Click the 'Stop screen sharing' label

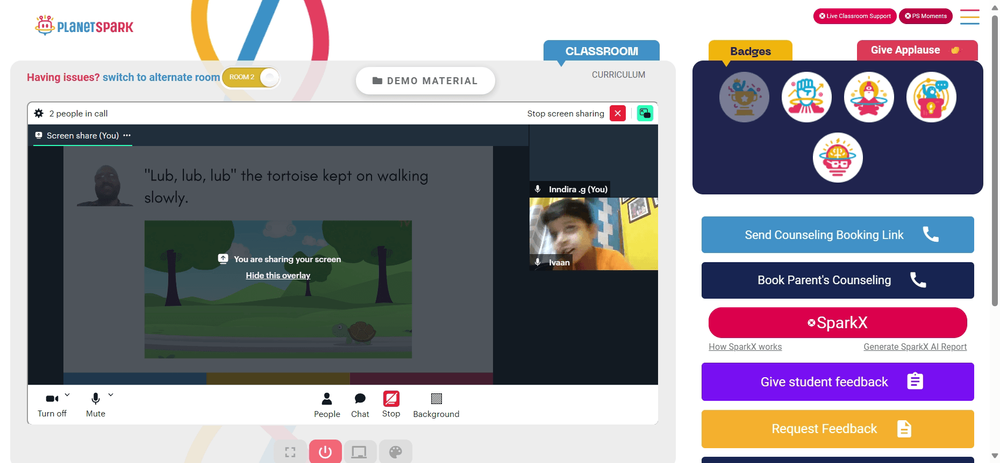(x=566, y=114)
